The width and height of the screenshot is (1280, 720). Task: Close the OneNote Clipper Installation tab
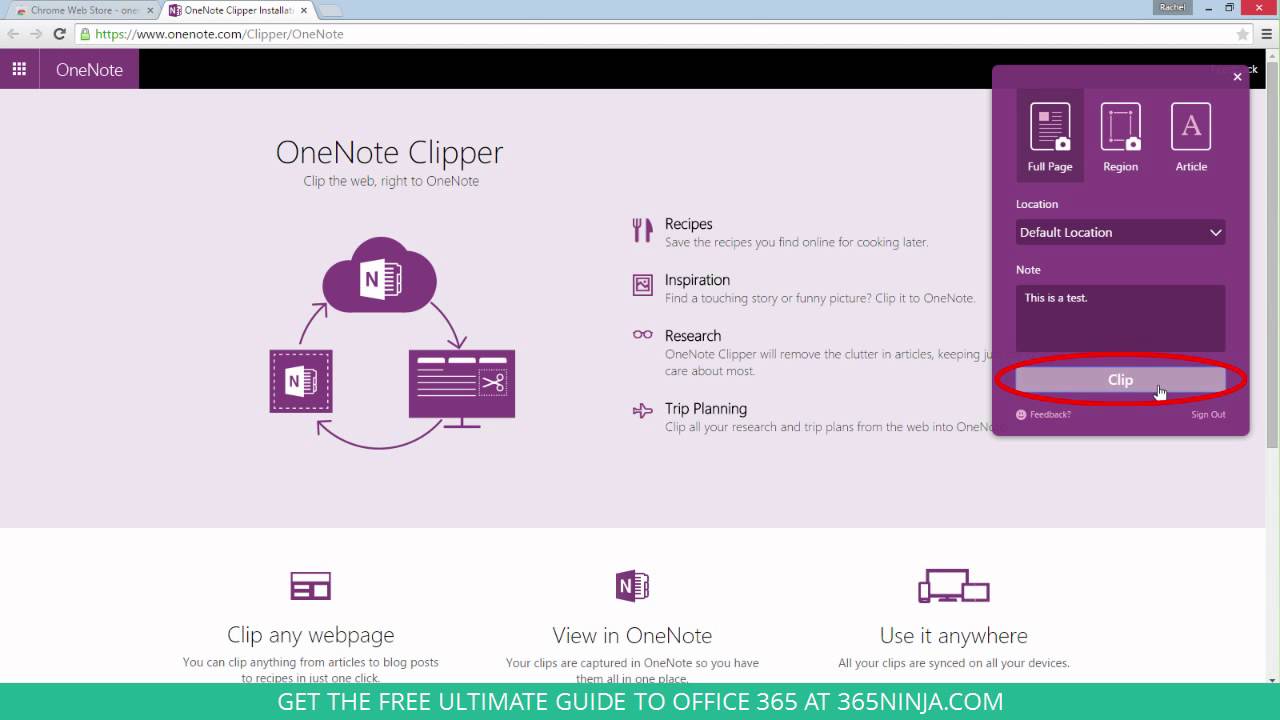pos(304,10)
